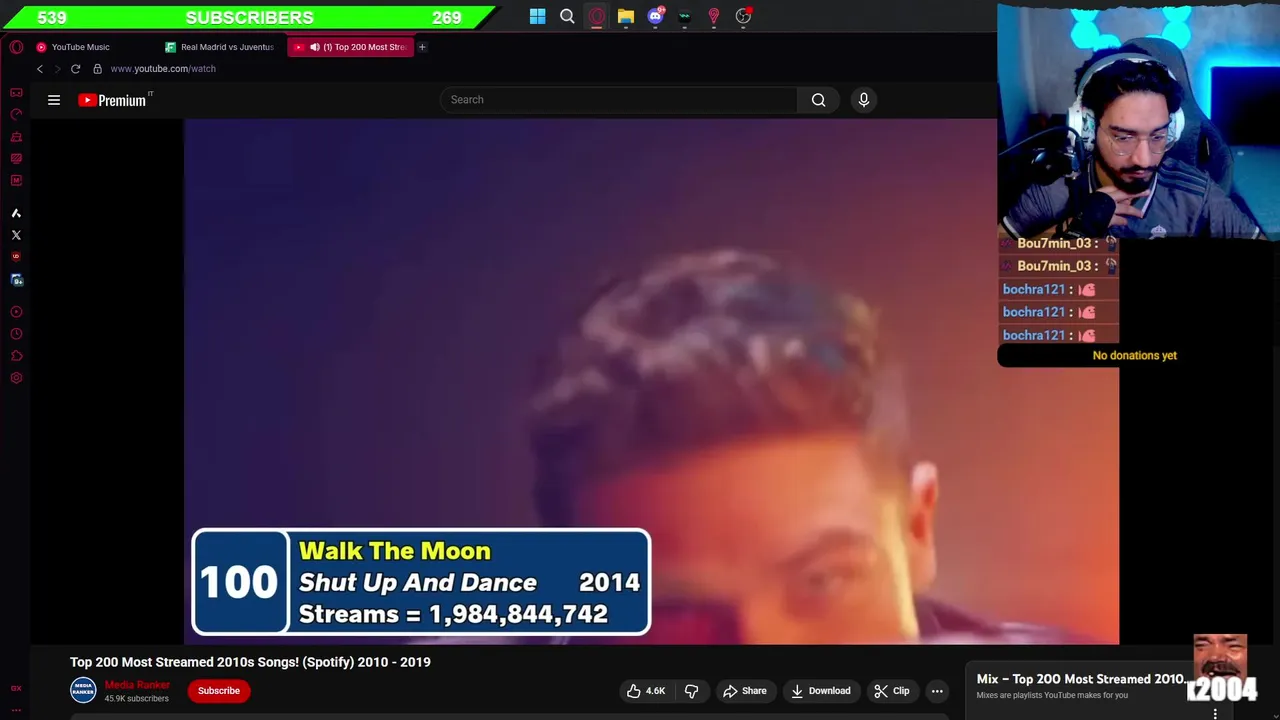Open Discord from the taskbar
The width and height of the screenshot is (1280, 720).
(655, 16)
